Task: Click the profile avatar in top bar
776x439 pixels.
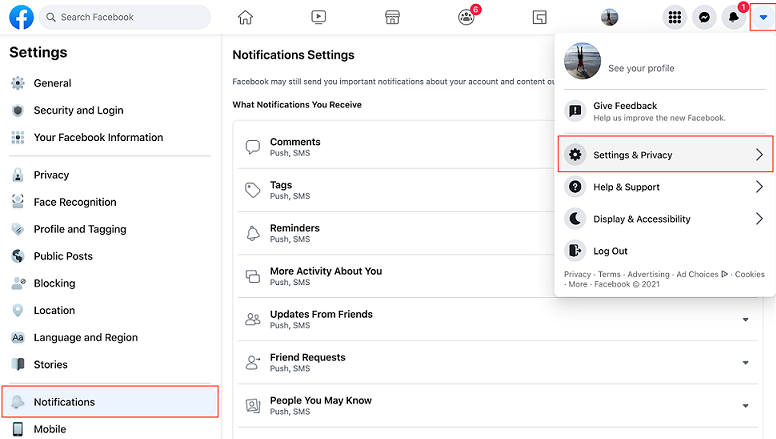Action: point(610,17)
